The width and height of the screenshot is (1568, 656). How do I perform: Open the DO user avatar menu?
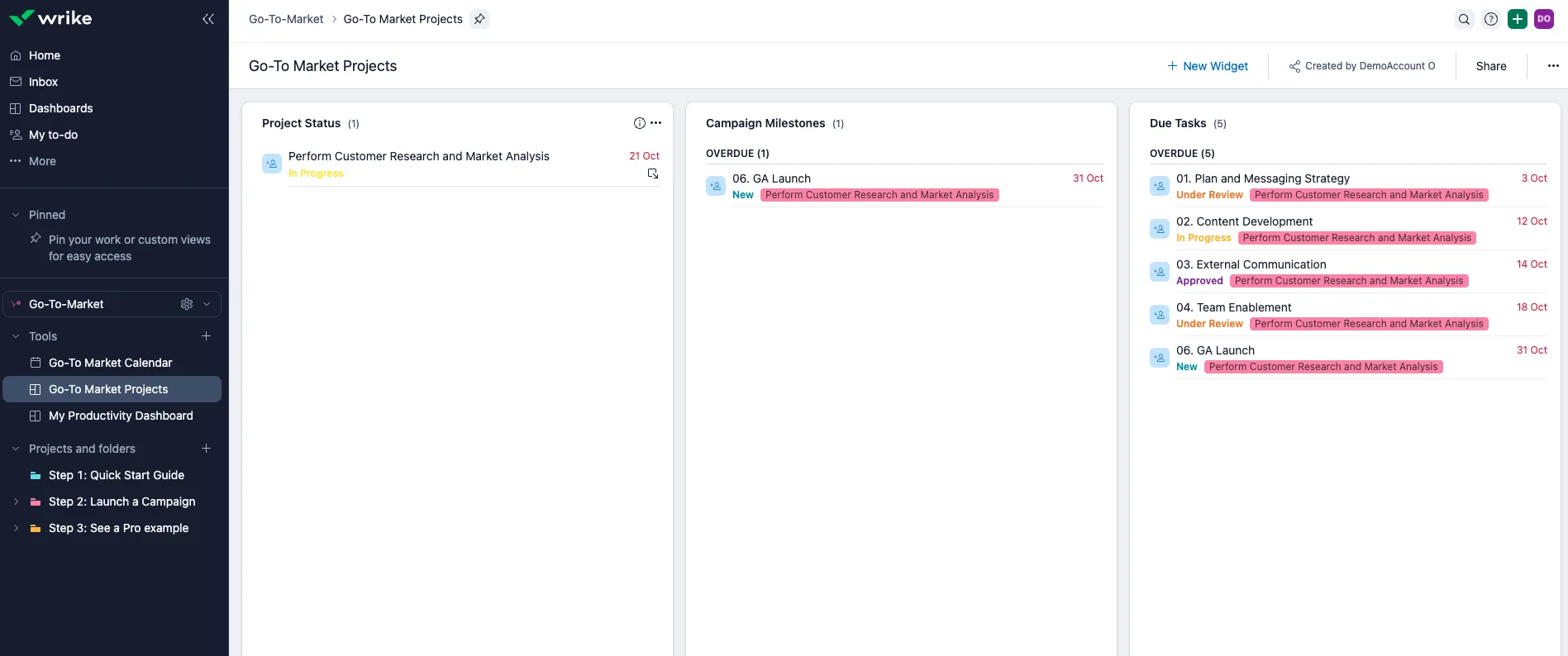point(1544,19)
